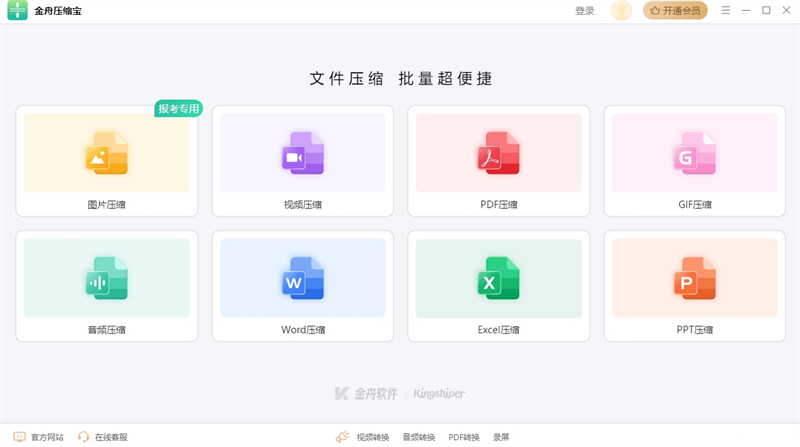Image resolution: width=800 pixels, height=447 pixels.
Task: Open the GIF压缩 pink G icon
Action: point(694,153)
